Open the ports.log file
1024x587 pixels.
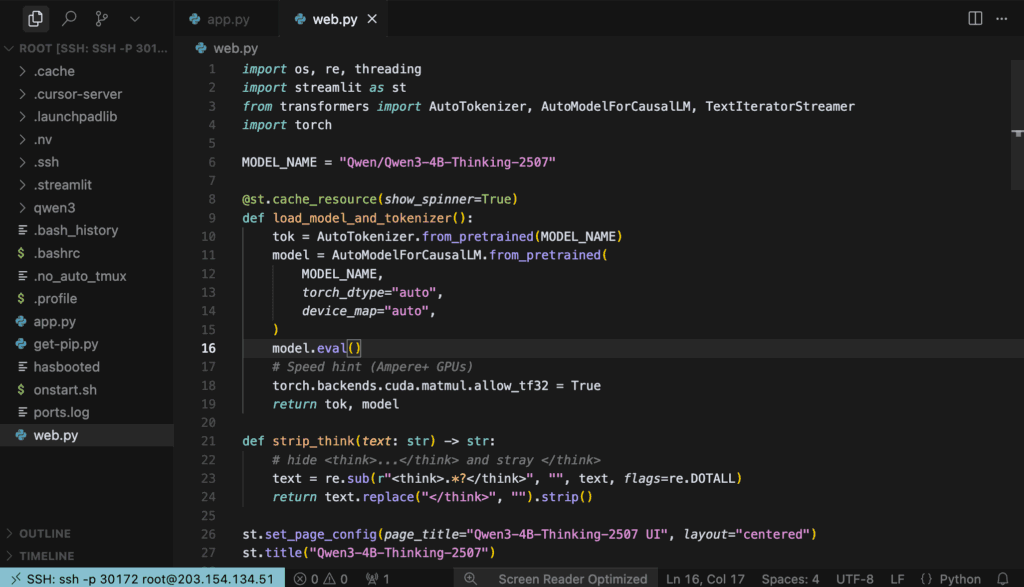[x=87, y=413]
